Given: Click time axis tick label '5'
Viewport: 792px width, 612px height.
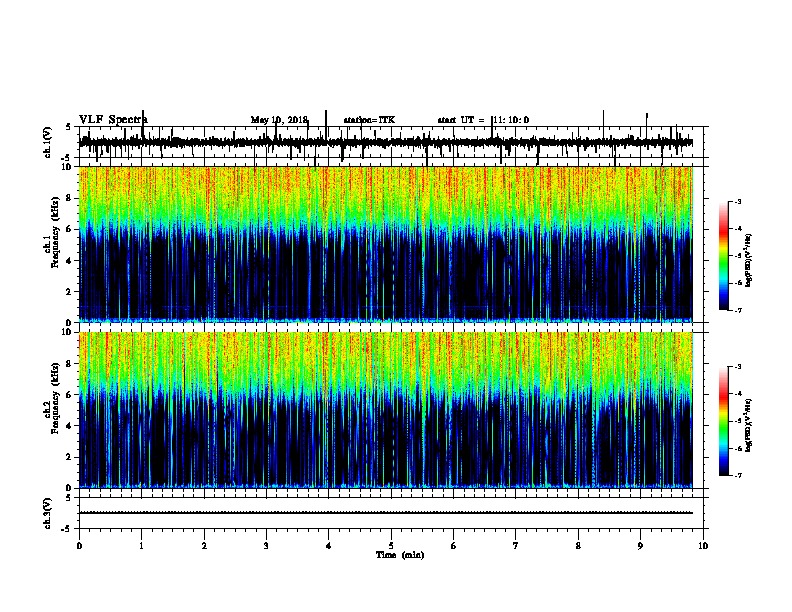Looking at the screenshot, I should point(391,546).
